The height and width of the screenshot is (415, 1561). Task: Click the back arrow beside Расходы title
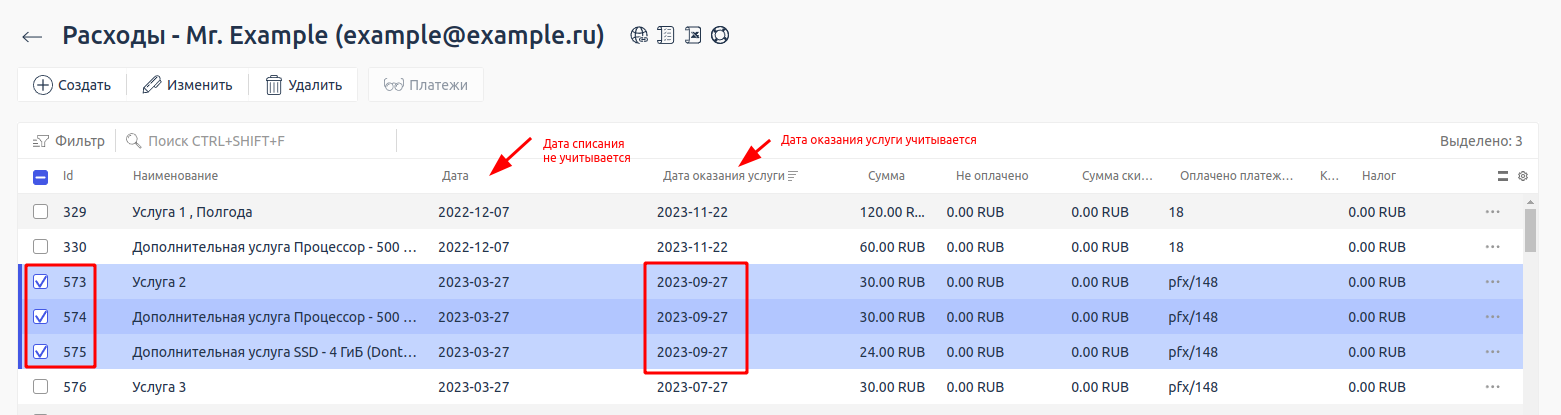pyautogui.click(x=32, y=36)
